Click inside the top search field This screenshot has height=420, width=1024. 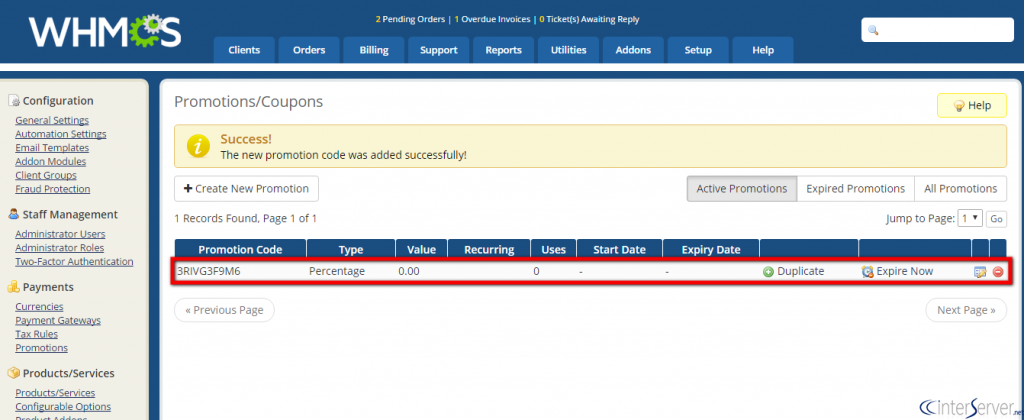point(937,30)
